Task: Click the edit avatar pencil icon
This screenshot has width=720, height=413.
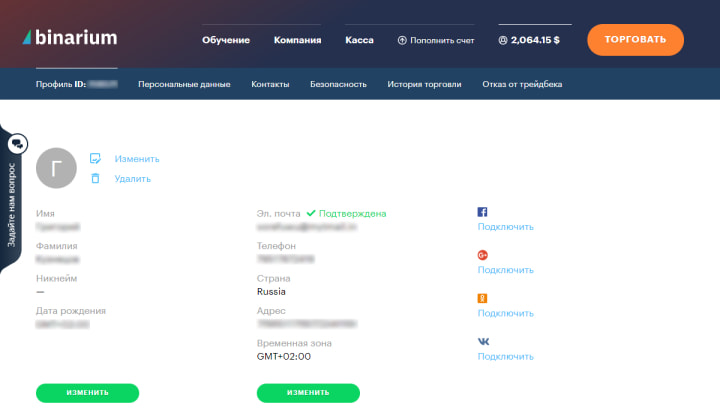Action: 96,158
